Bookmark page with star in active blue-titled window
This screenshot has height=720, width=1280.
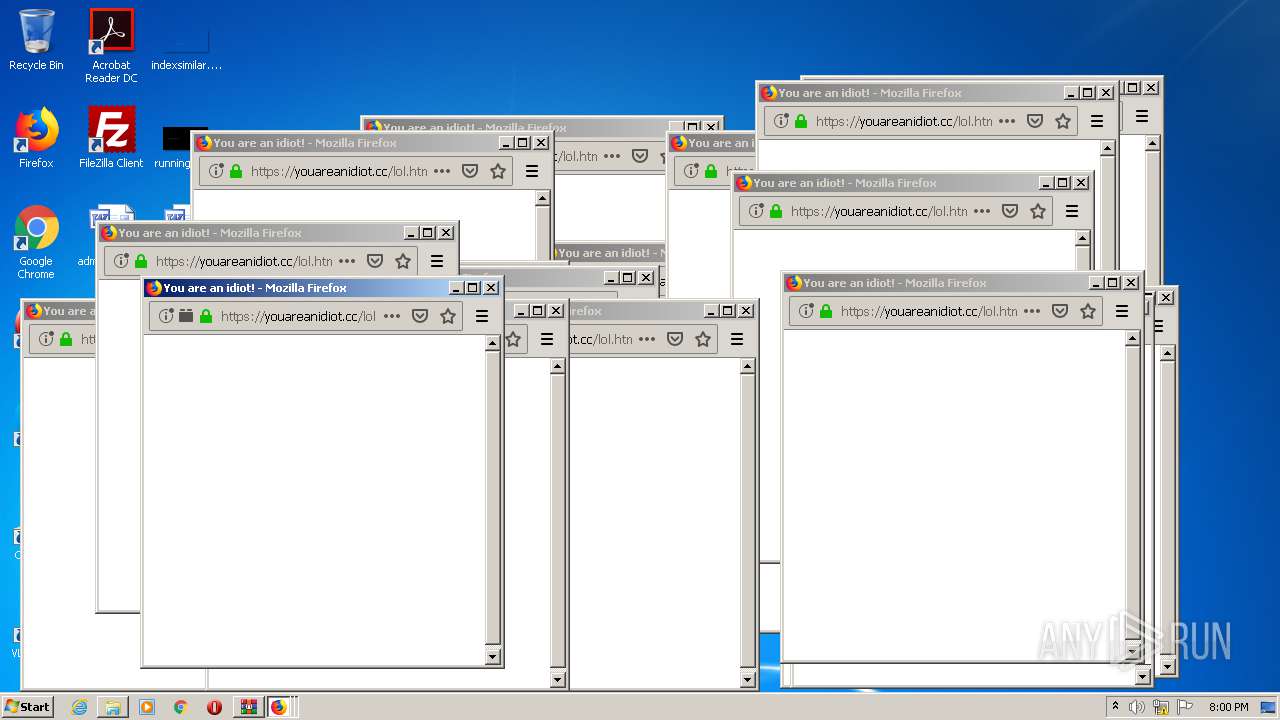click(x=448, y=316)
